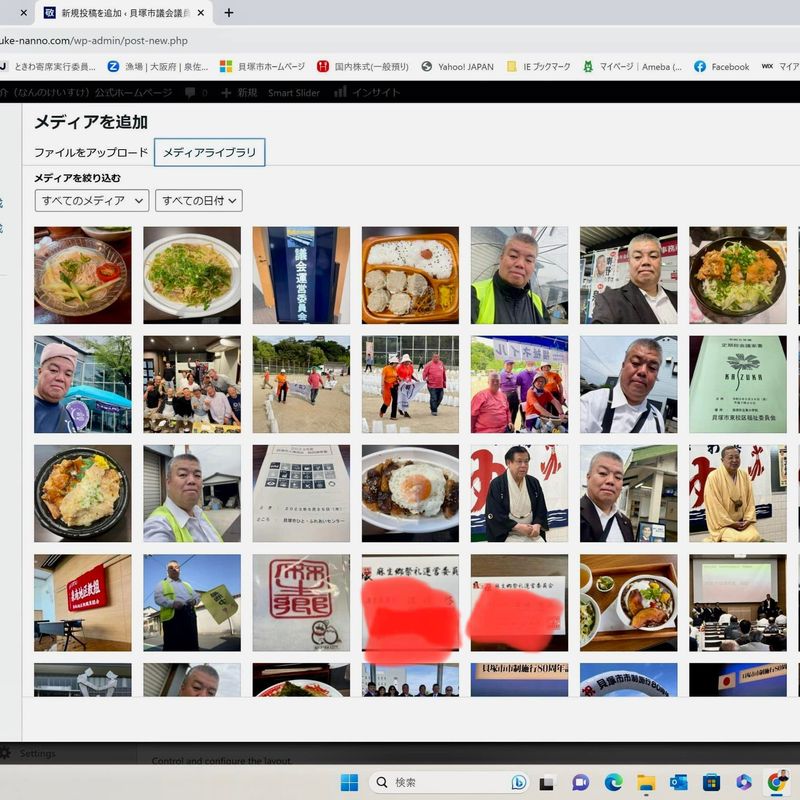Open new browser tab with plus icon
This screenshot has height=800, width=800.
(229, 13)
